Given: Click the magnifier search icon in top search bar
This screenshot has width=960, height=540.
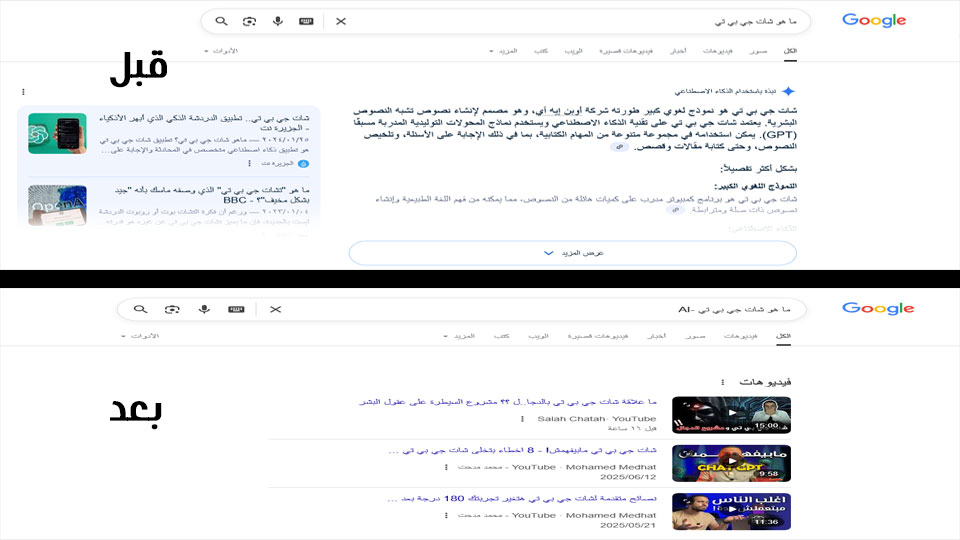Looking at the screenshot, I should 222,21.
